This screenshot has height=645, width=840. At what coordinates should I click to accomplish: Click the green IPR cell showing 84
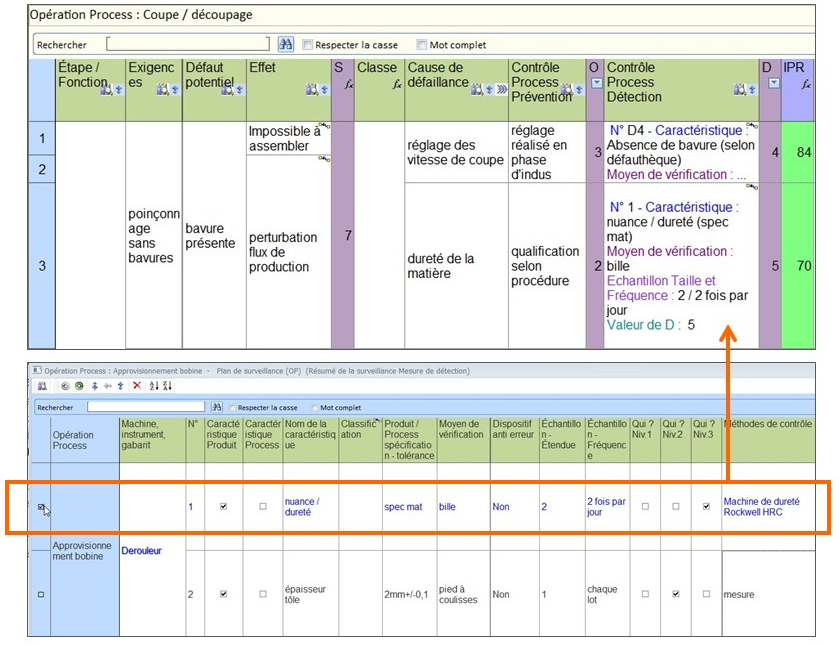pos(797,152)
